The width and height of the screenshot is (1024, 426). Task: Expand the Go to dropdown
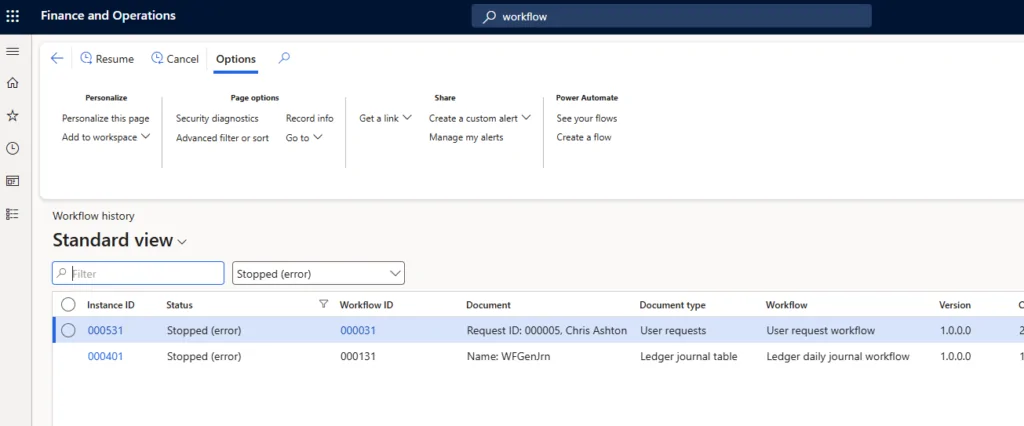coord(304,138)
